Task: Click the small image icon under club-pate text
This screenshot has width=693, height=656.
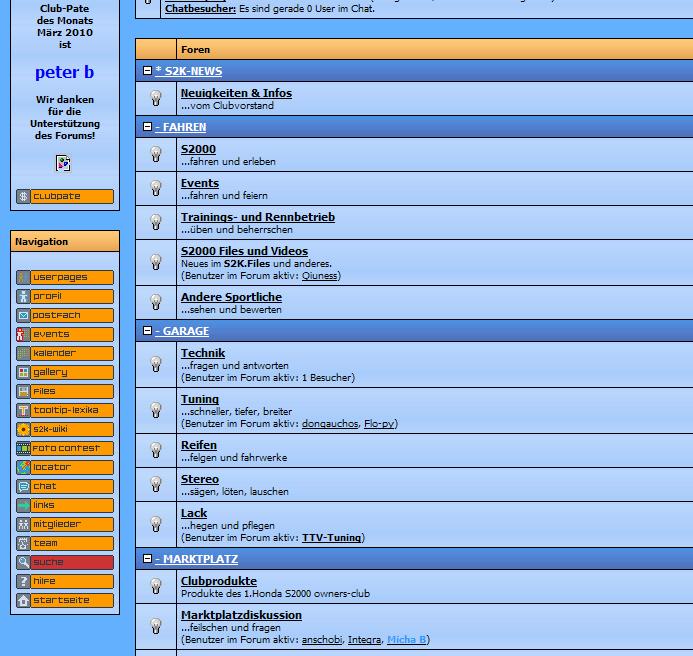Action: coord(63,163)
